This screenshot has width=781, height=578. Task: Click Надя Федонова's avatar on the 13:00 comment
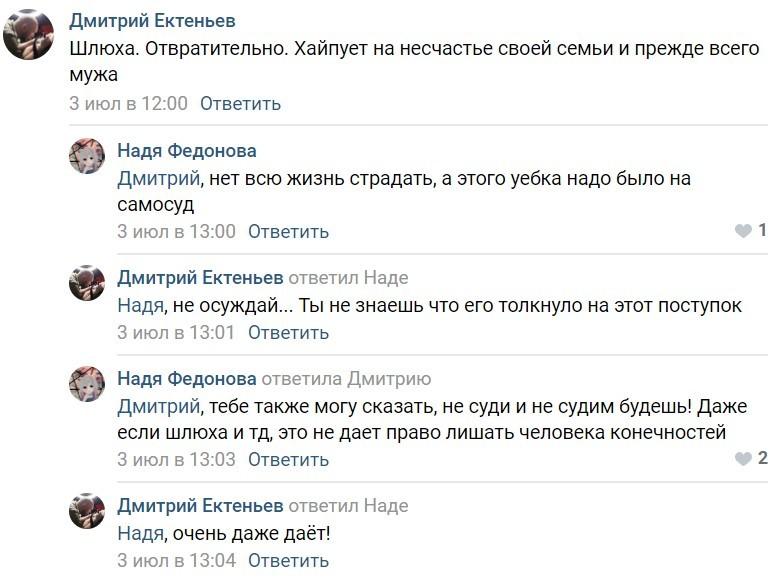coord(87,156)
